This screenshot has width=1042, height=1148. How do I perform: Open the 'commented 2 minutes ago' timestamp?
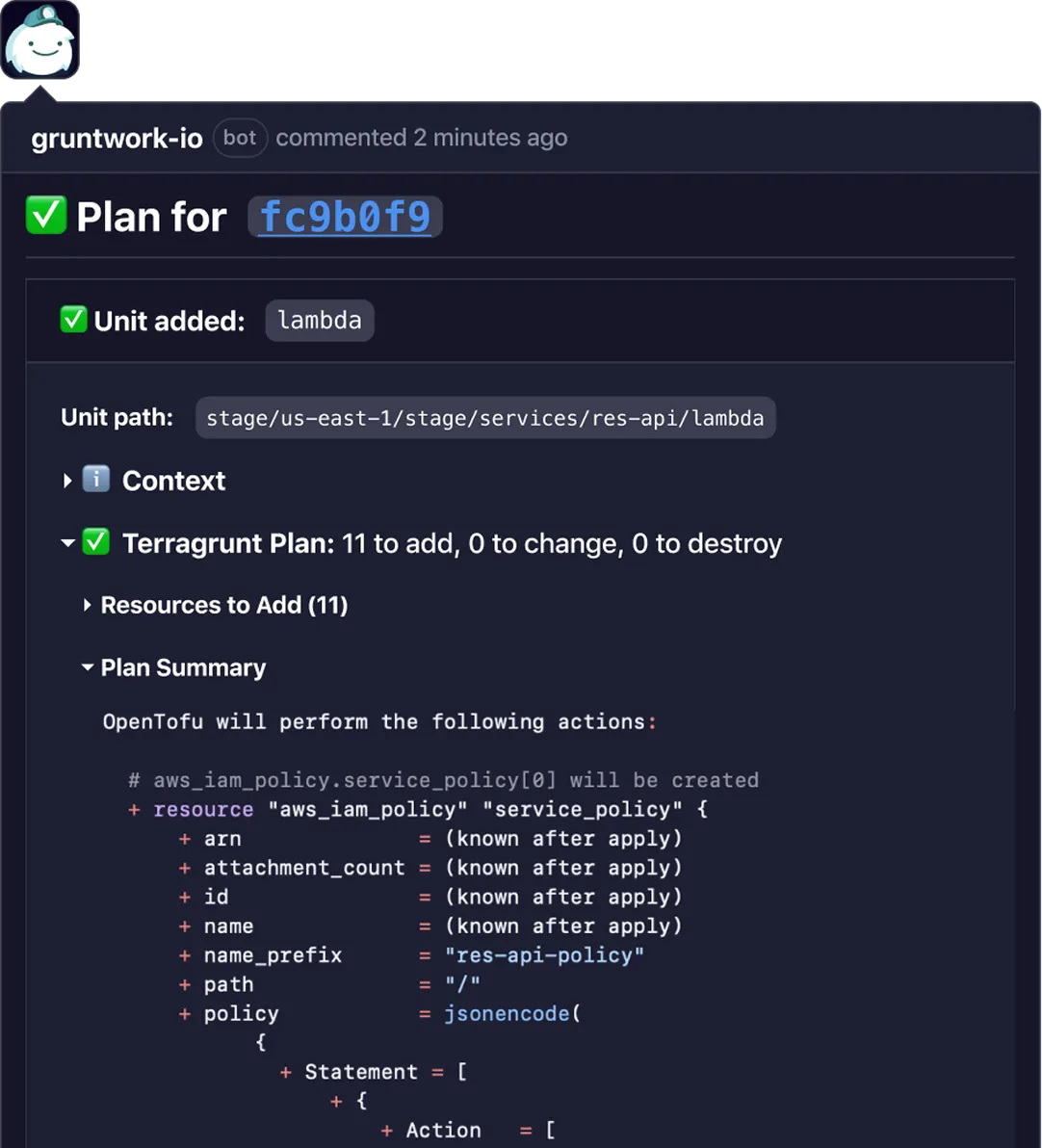pos(421,138)
